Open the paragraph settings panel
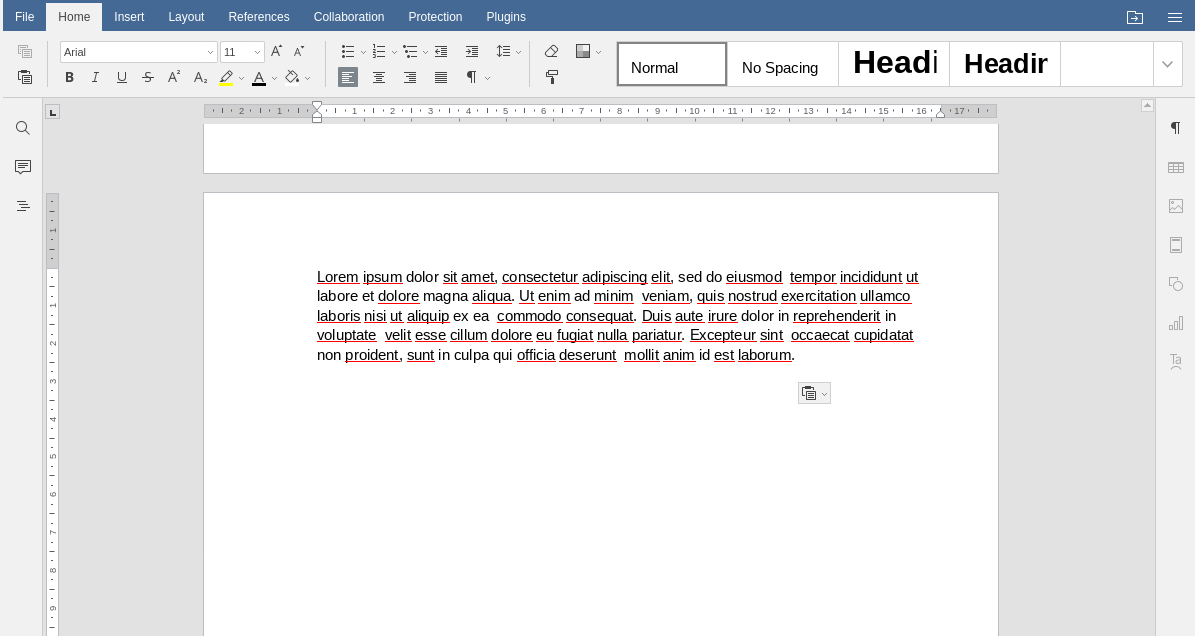 [x=1176, y=128]
